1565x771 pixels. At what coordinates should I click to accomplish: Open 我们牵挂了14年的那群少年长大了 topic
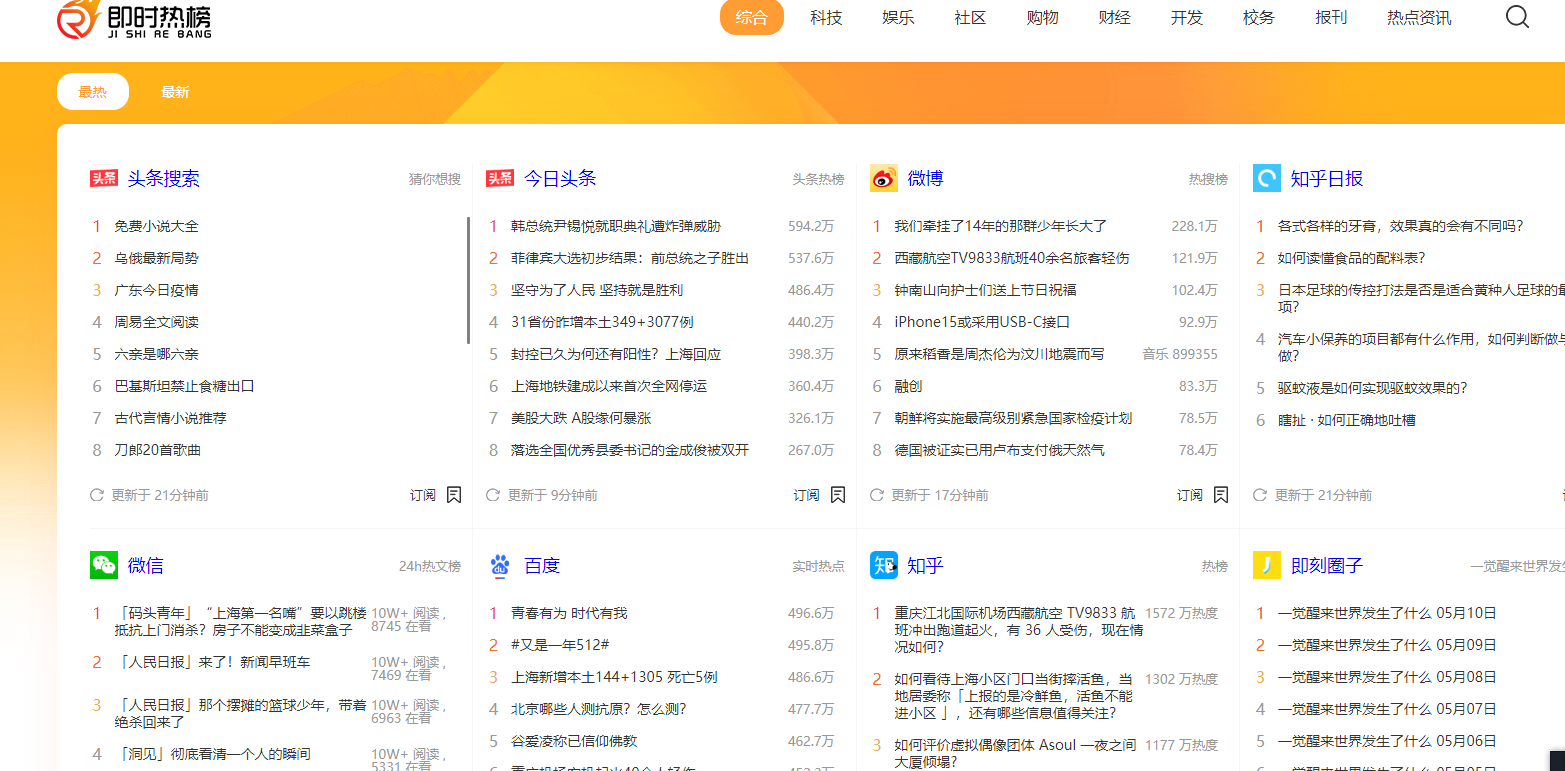click(x=1001, y=226)
